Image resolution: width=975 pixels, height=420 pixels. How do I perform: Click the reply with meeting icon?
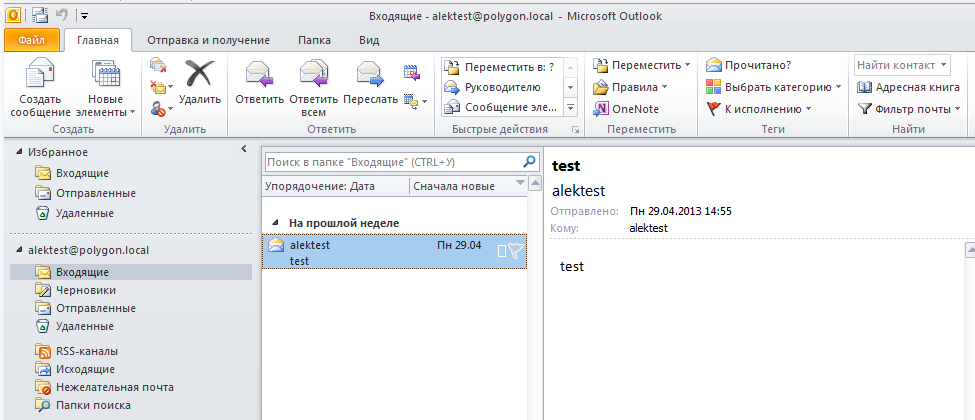(x=412, y=72)
